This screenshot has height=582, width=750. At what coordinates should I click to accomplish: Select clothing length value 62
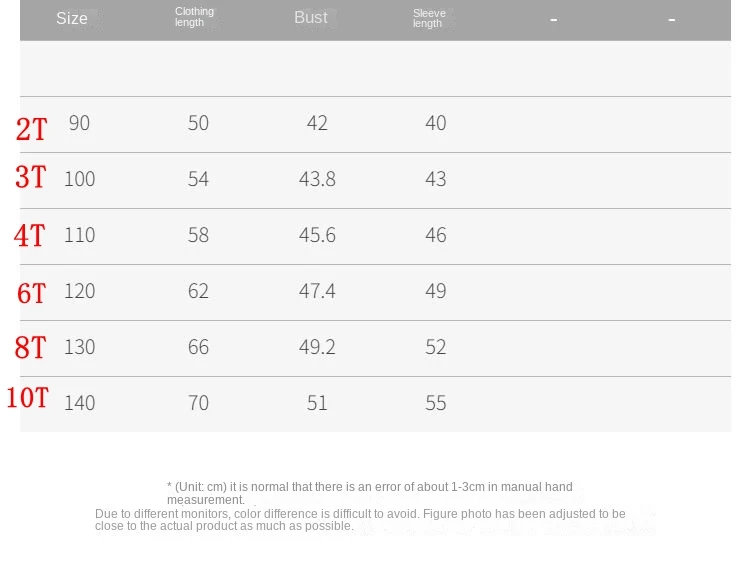pos(198,291)
